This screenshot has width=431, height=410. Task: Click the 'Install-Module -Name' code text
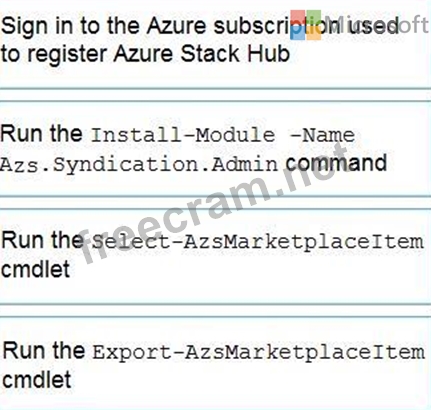pos(223,135)
